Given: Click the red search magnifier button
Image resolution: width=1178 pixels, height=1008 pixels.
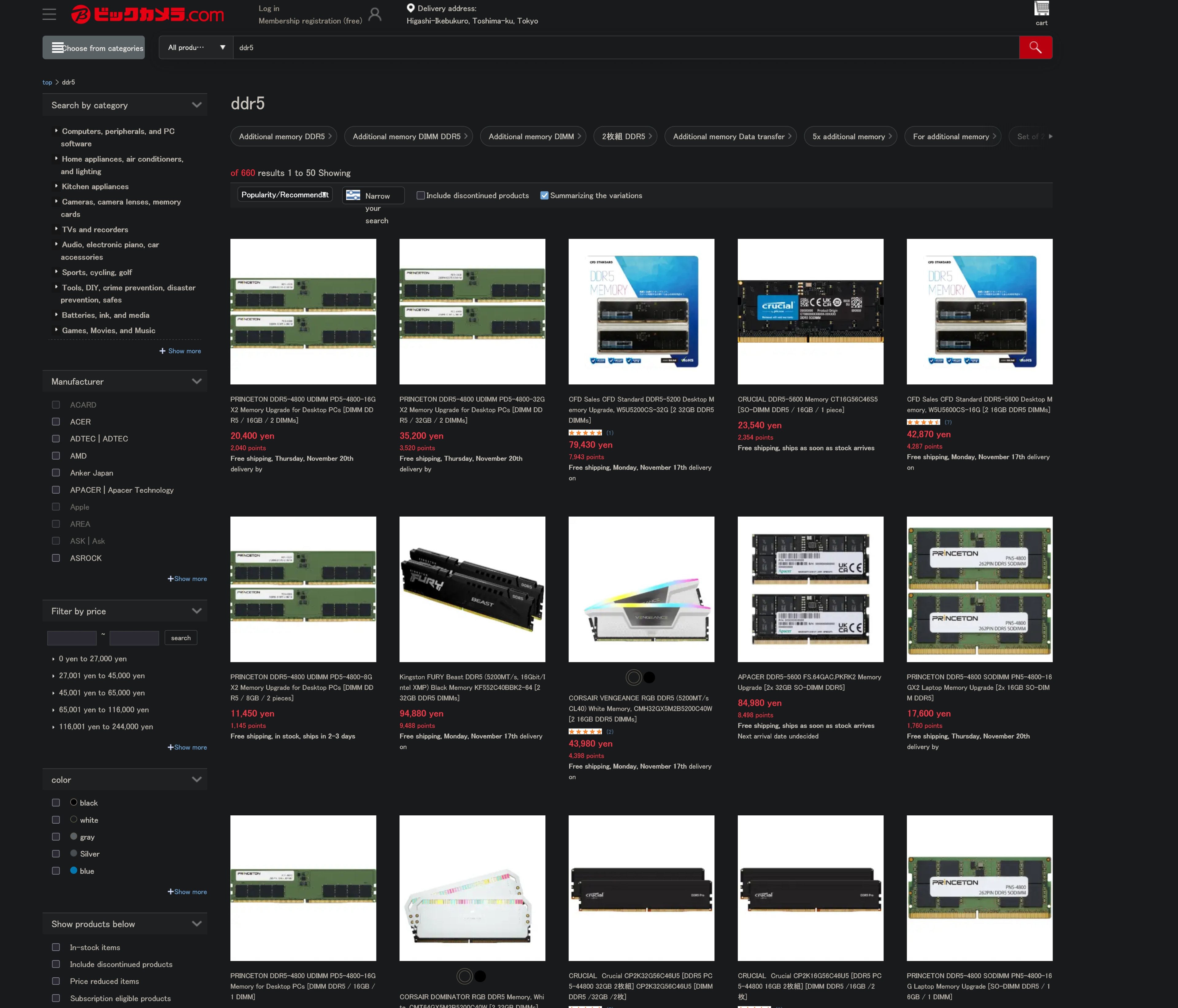Looking at the screenshot, I should pos(1035,47).
